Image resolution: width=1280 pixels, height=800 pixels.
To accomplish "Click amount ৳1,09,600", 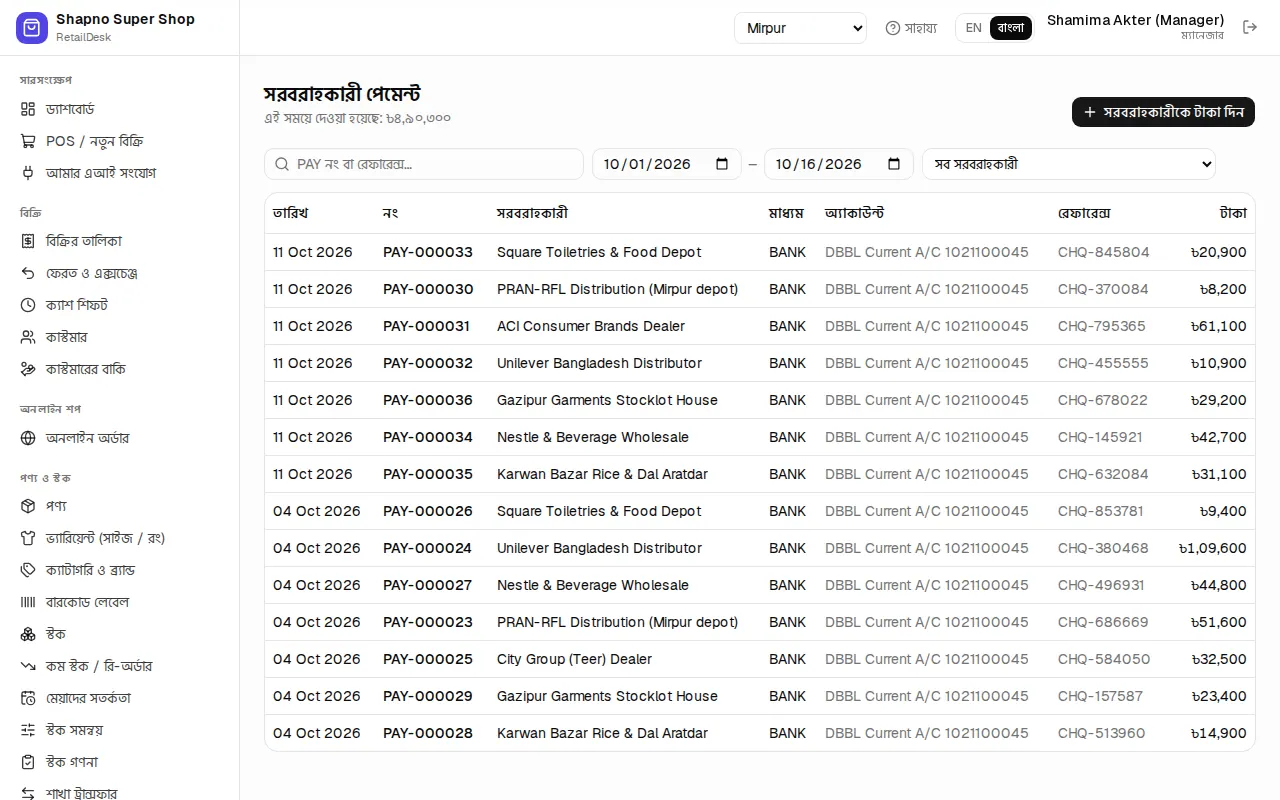I will pyautogui.click(x=1212, y=548).
